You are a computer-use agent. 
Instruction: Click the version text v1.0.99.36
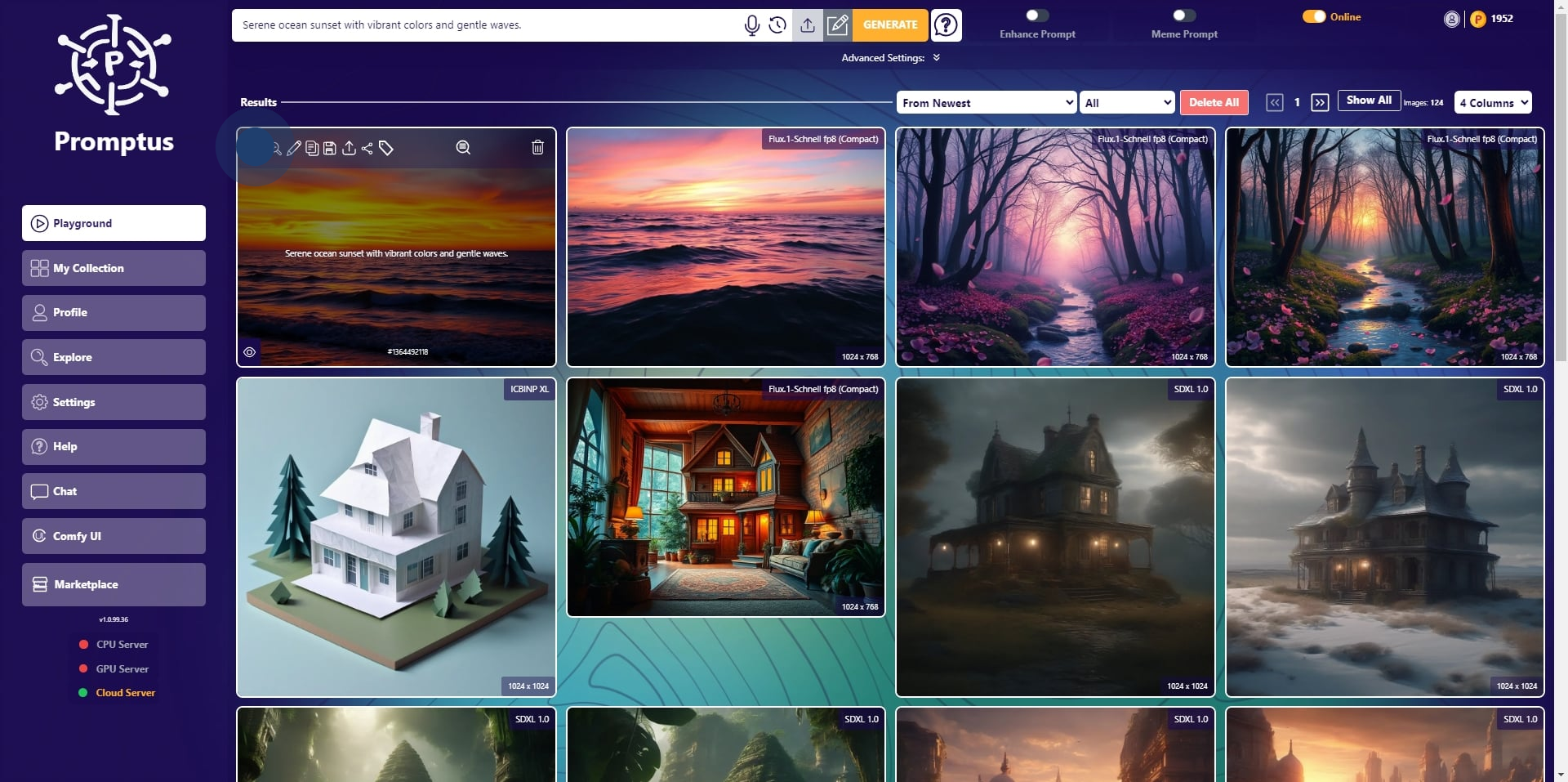pyautogui.click(x=114, y=619)
